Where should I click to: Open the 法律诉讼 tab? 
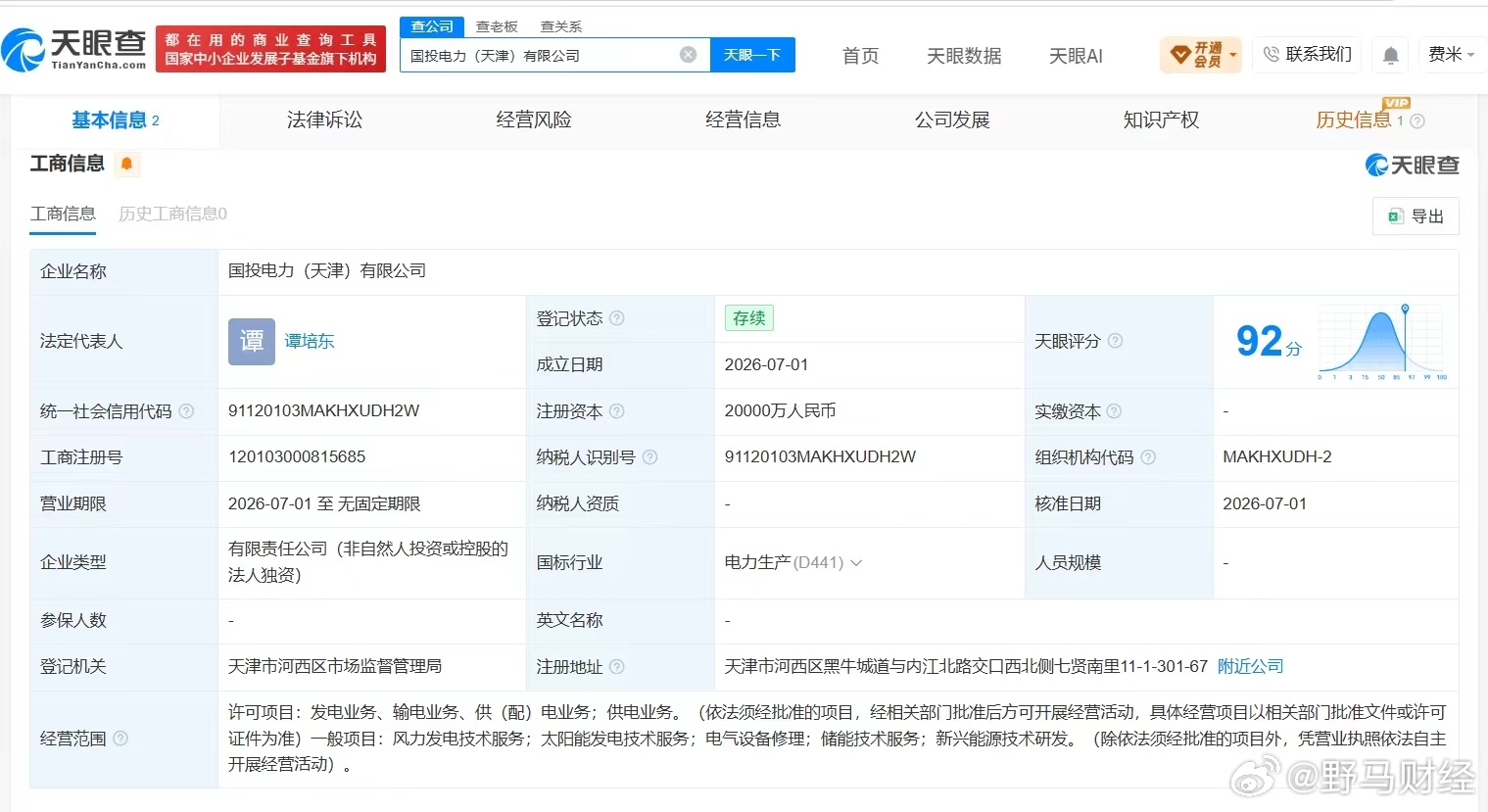click(x=324, y=120)
